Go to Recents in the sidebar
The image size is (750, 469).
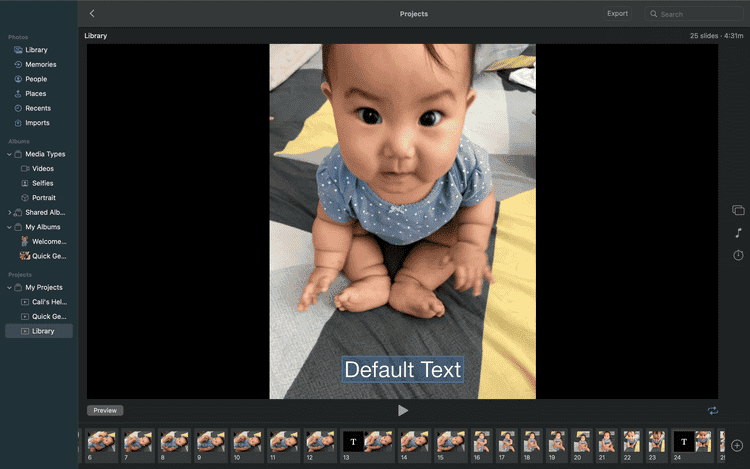38,108
